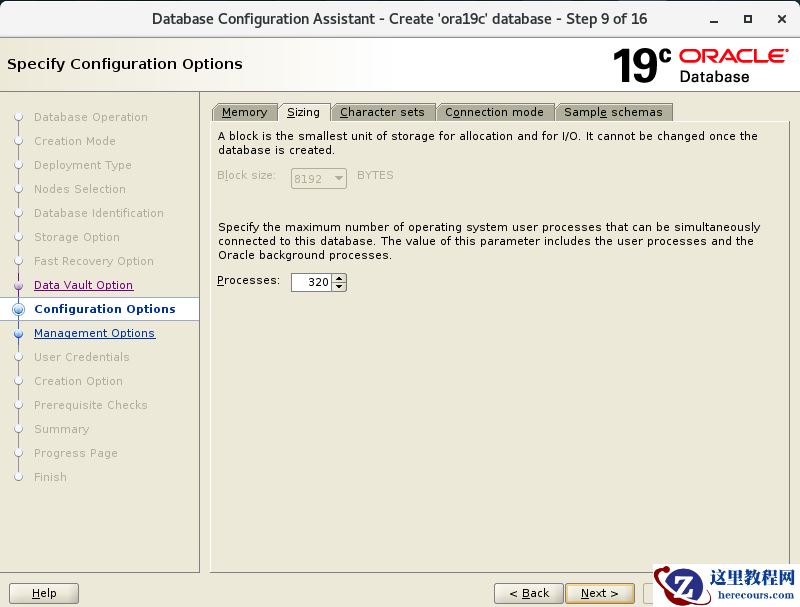
Task: Click the Creation Mode step
Action: (x=75, y=141)
